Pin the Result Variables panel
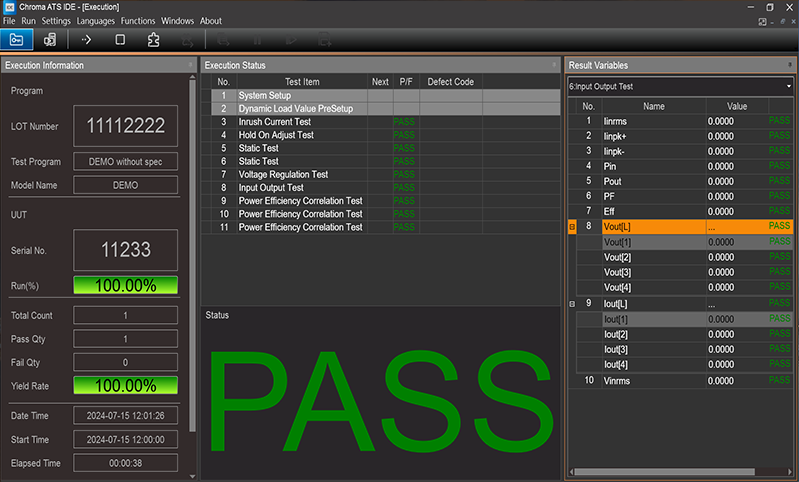 pos(790,65)
